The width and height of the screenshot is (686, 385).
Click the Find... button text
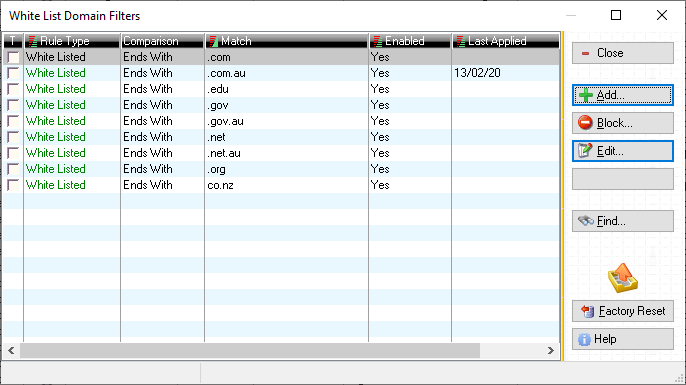tap(611, 221)
